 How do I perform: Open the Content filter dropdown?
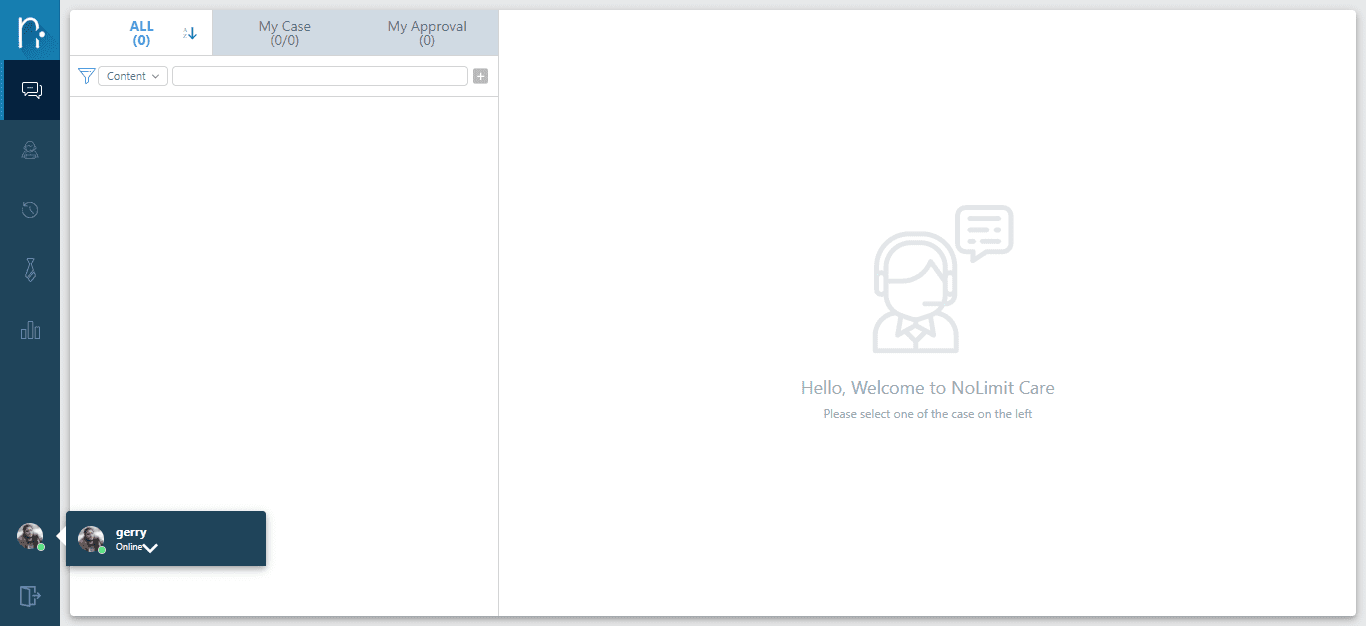click(x=133, y=76)
